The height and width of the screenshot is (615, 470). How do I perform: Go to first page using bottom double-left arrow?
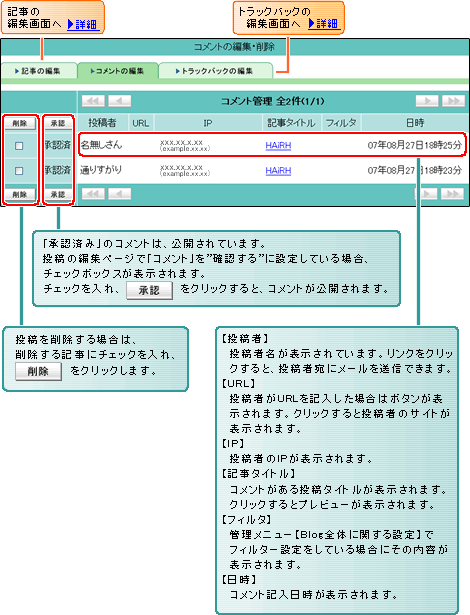point(93,194)
